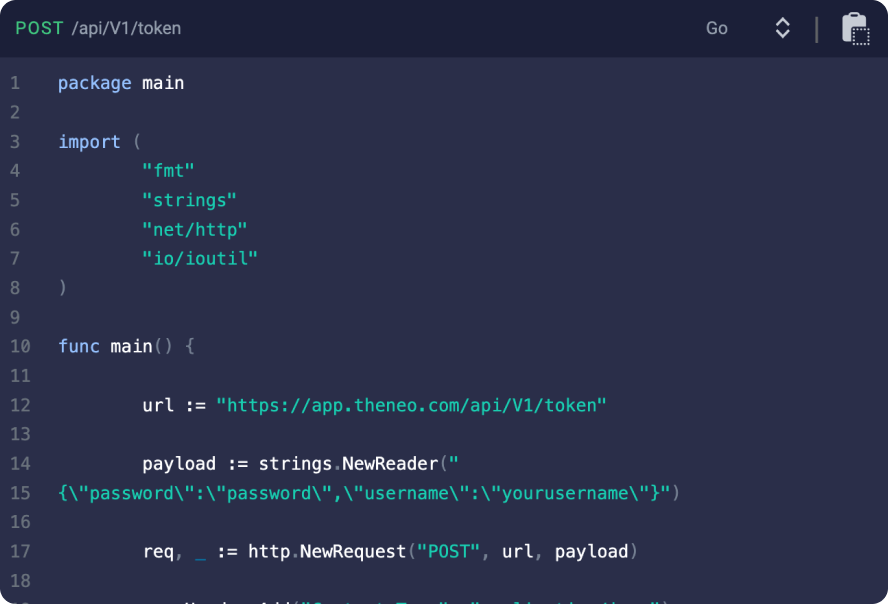Click the strings import on line 5
The image size is (888, 604).
click(x=189, y=199)
